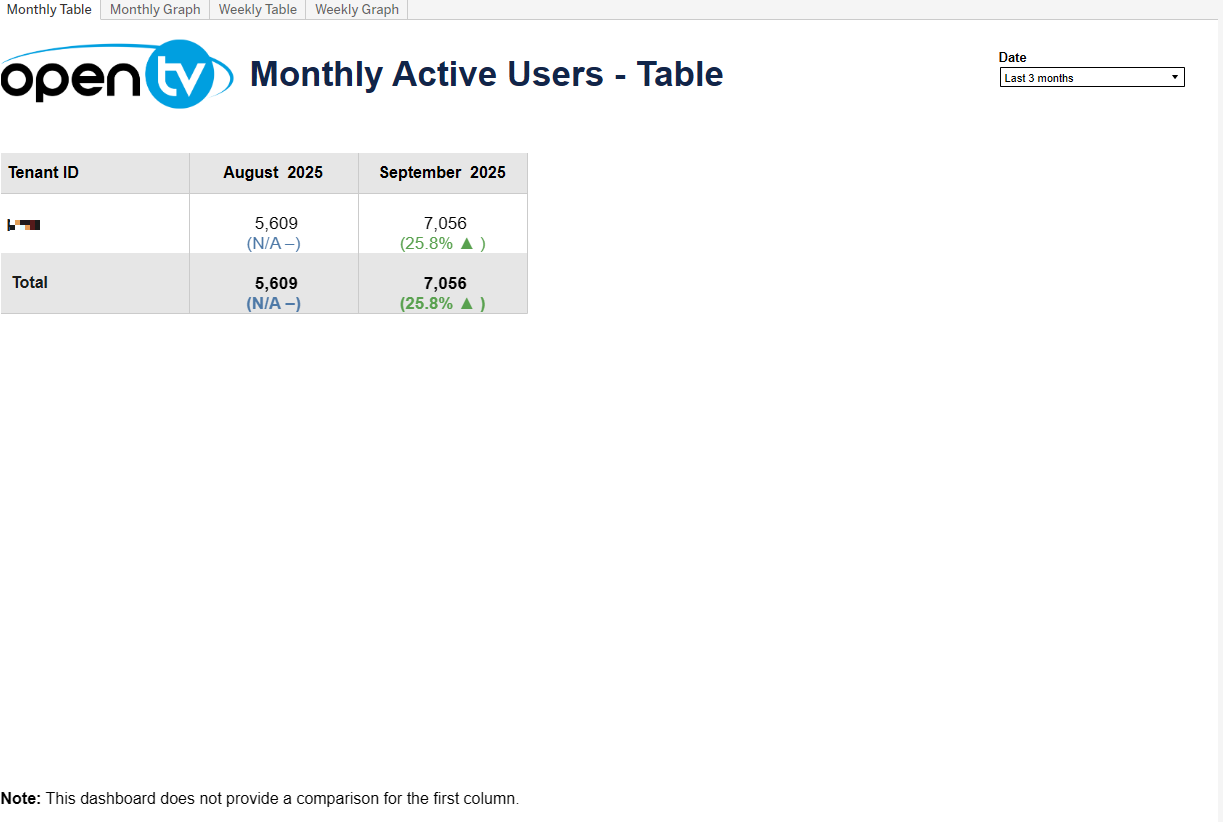The image size is (1223, 822).
Task: Select the August 2025 column header
Action: [x=273, y=173]
